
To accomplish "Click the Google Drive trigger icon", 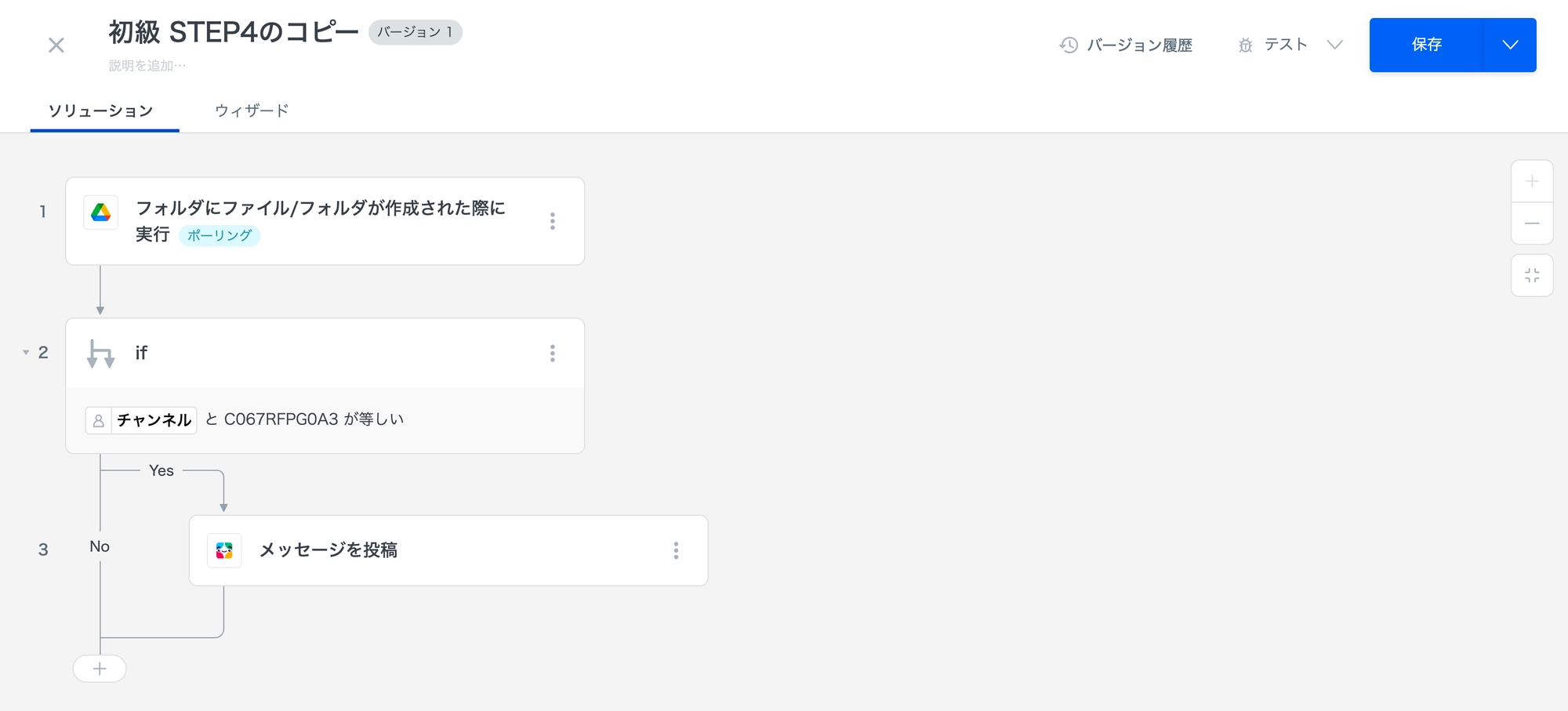I will point(100,212).
